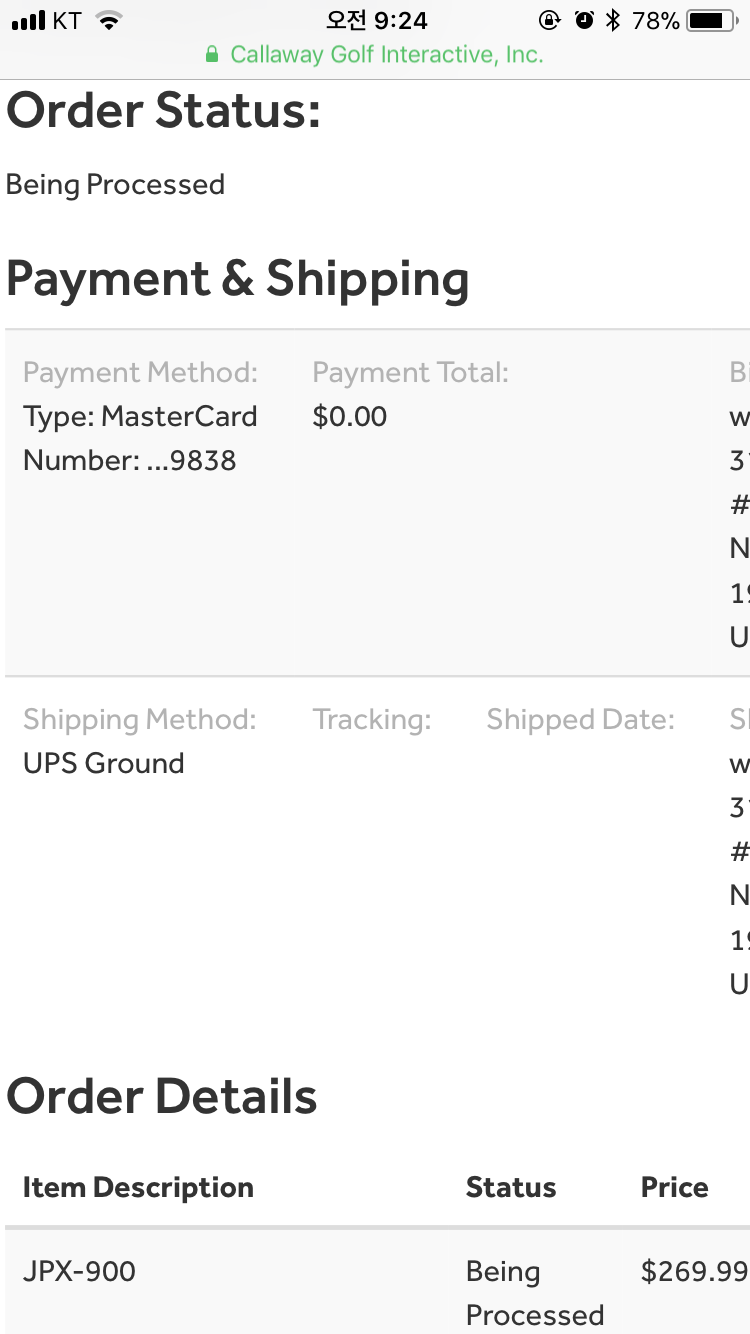
Task: Tap the cellular signal bars icon
Action: click(x=29, y=21)
